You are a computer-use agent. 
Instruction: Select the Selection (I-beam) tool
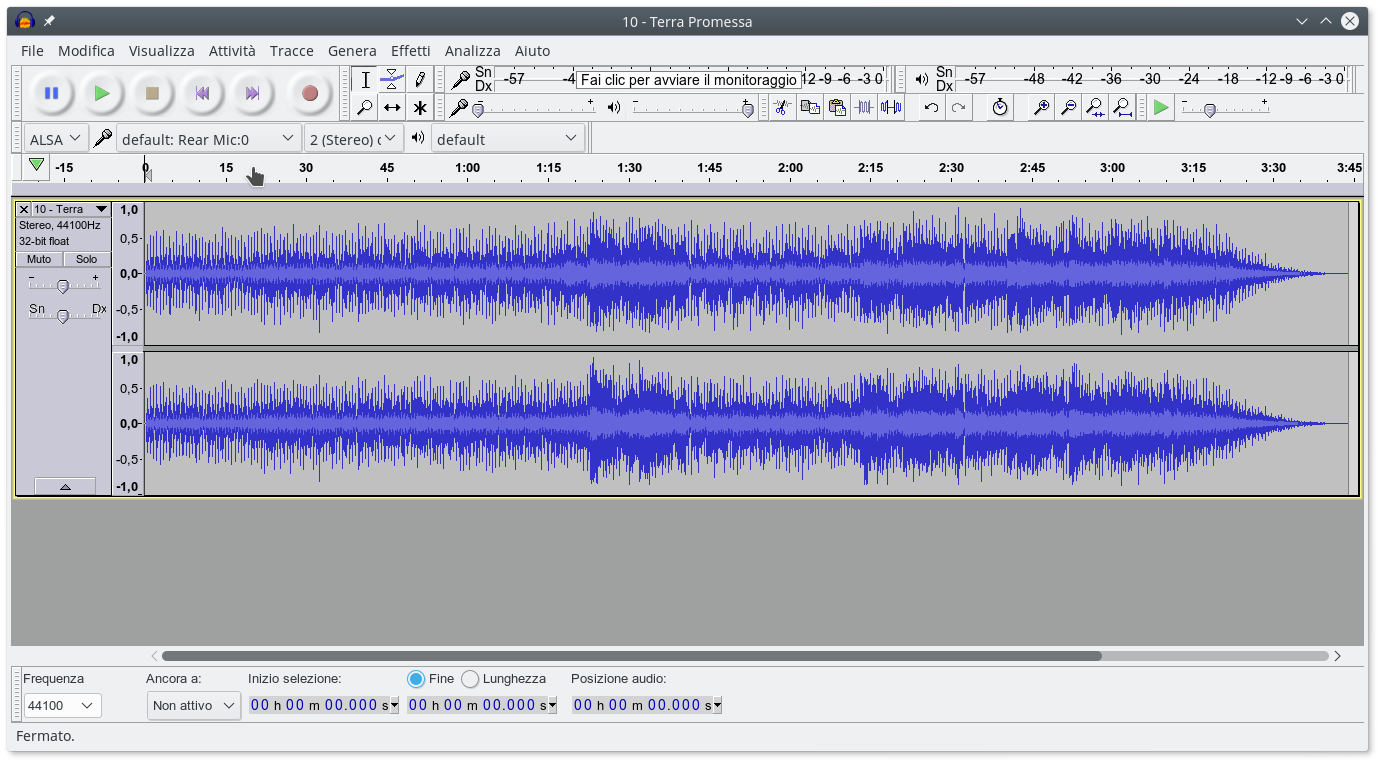click(x=366, y=80)
